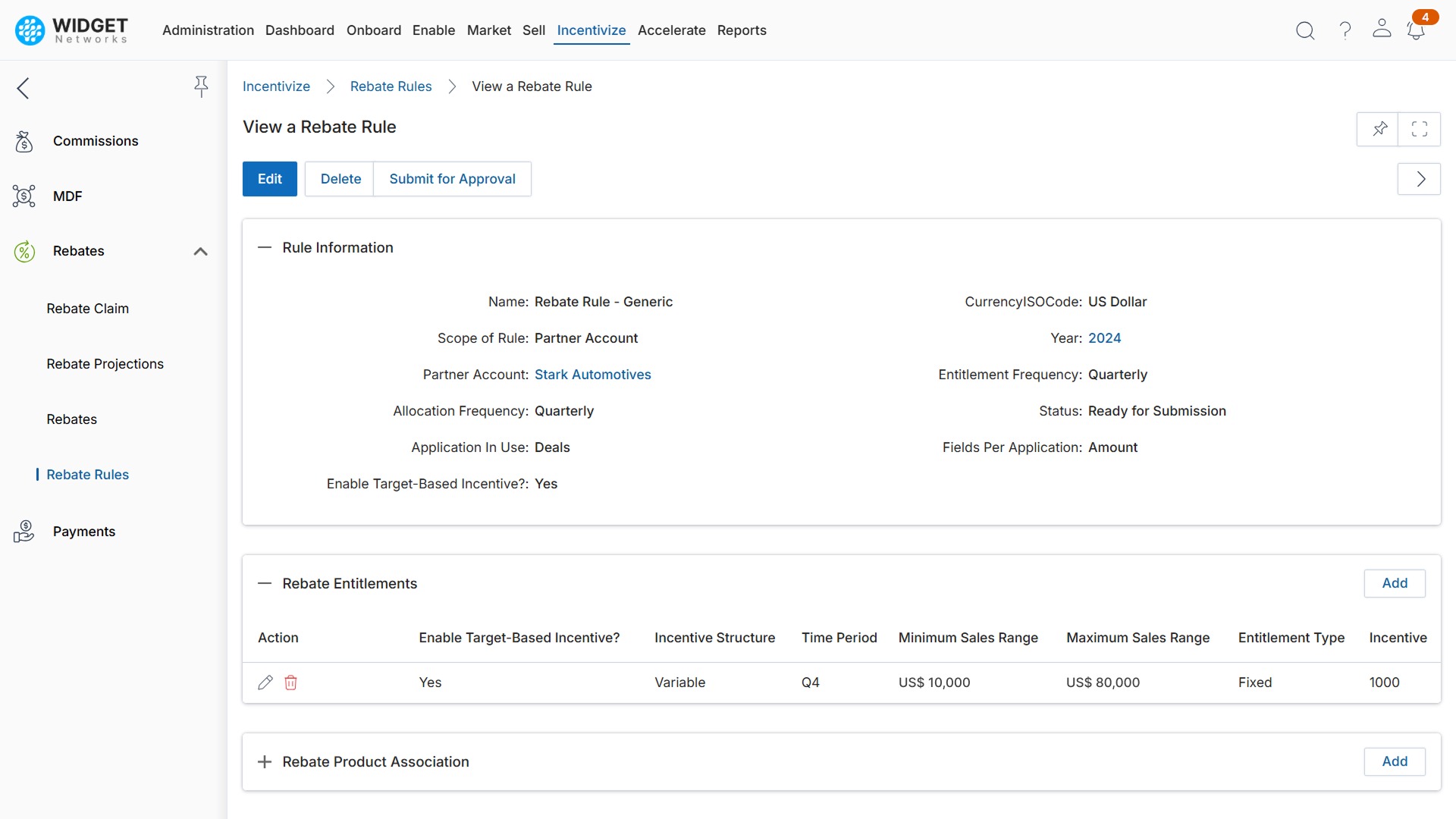The height and width of the screenshot is (819, 1456).
Task: Switch to the Reports menu
Action: [x=742, y=30]
